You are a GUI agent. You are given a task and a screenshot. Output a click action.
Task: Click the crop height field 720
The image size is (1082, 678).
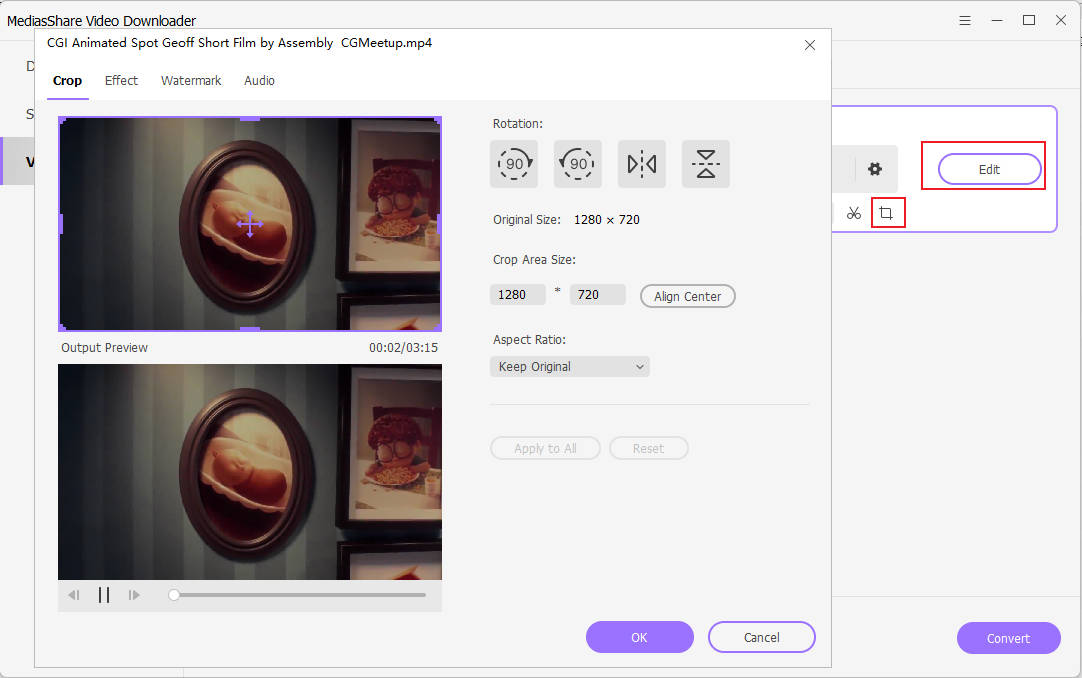[x=598, y=295]
